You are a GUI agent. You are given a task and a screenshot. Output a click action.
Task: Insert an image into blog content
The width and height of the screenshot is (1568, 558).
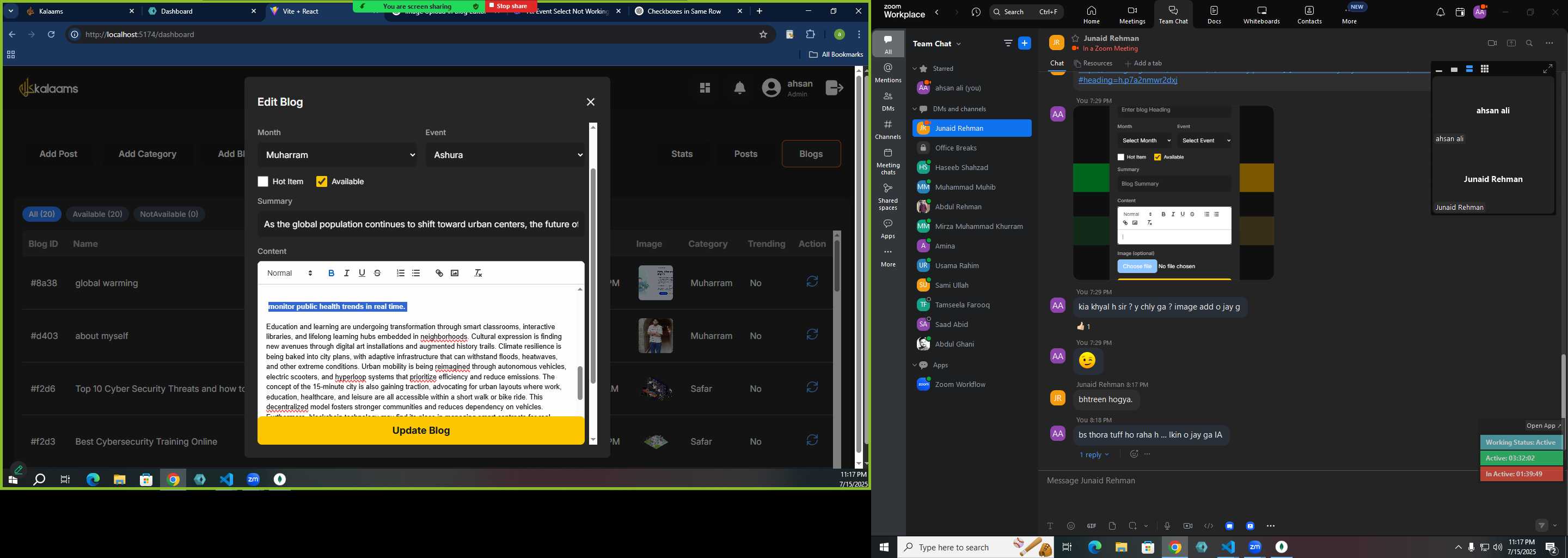tap(455, 273)
